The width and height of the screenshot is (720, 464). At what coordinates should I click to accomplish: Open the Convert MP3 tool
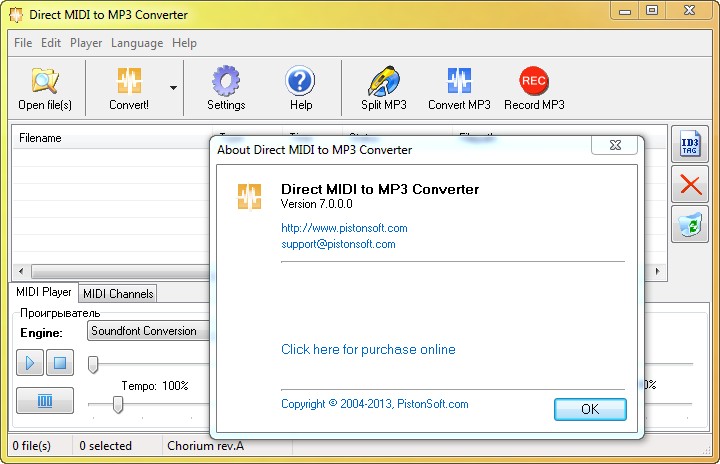coord(459,80)
